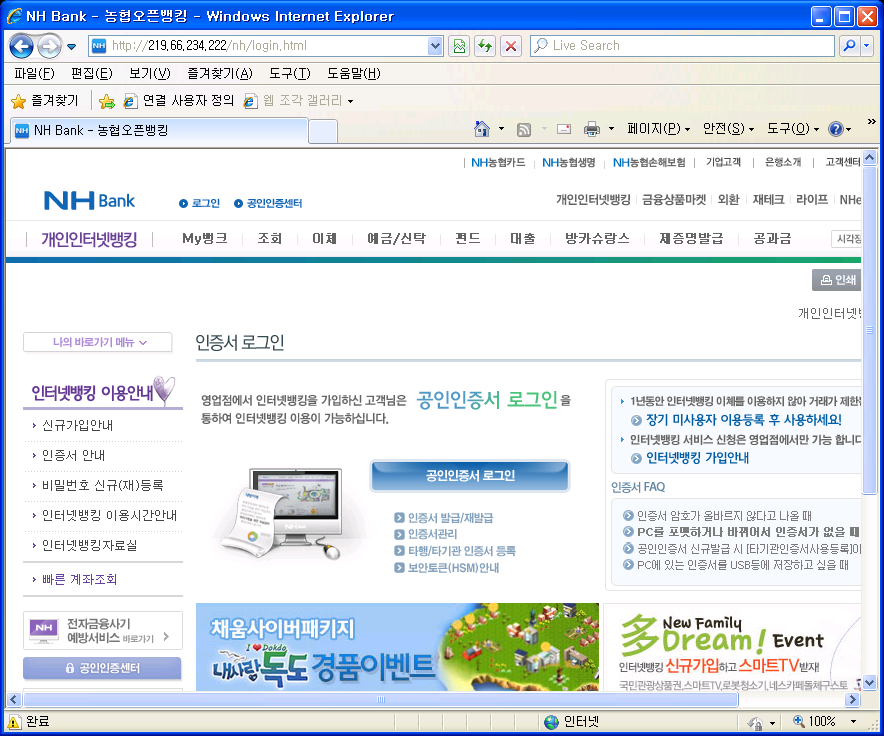Image resolution: width=884 pixels, height=736 pixels.
Task: Click the Stop loading icon
Action: point(511,46)
